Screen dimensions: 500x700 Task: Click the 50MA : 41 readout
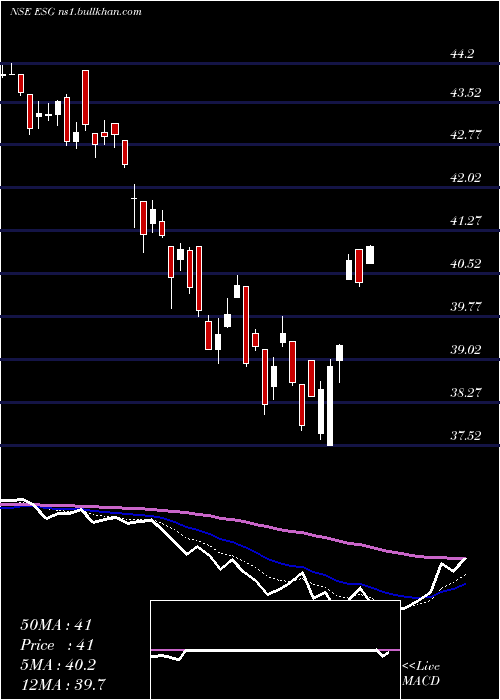coord(56,625)
